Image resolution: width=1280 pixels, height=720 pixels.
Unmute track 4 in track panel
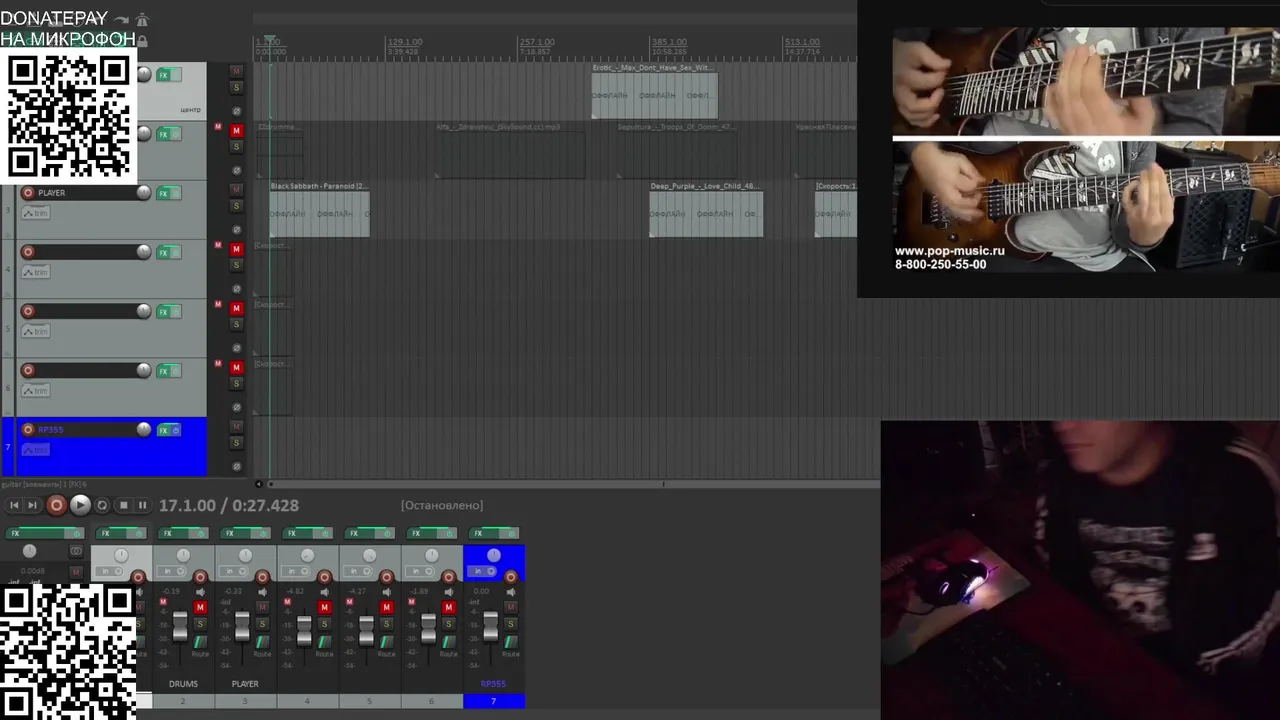237,249
